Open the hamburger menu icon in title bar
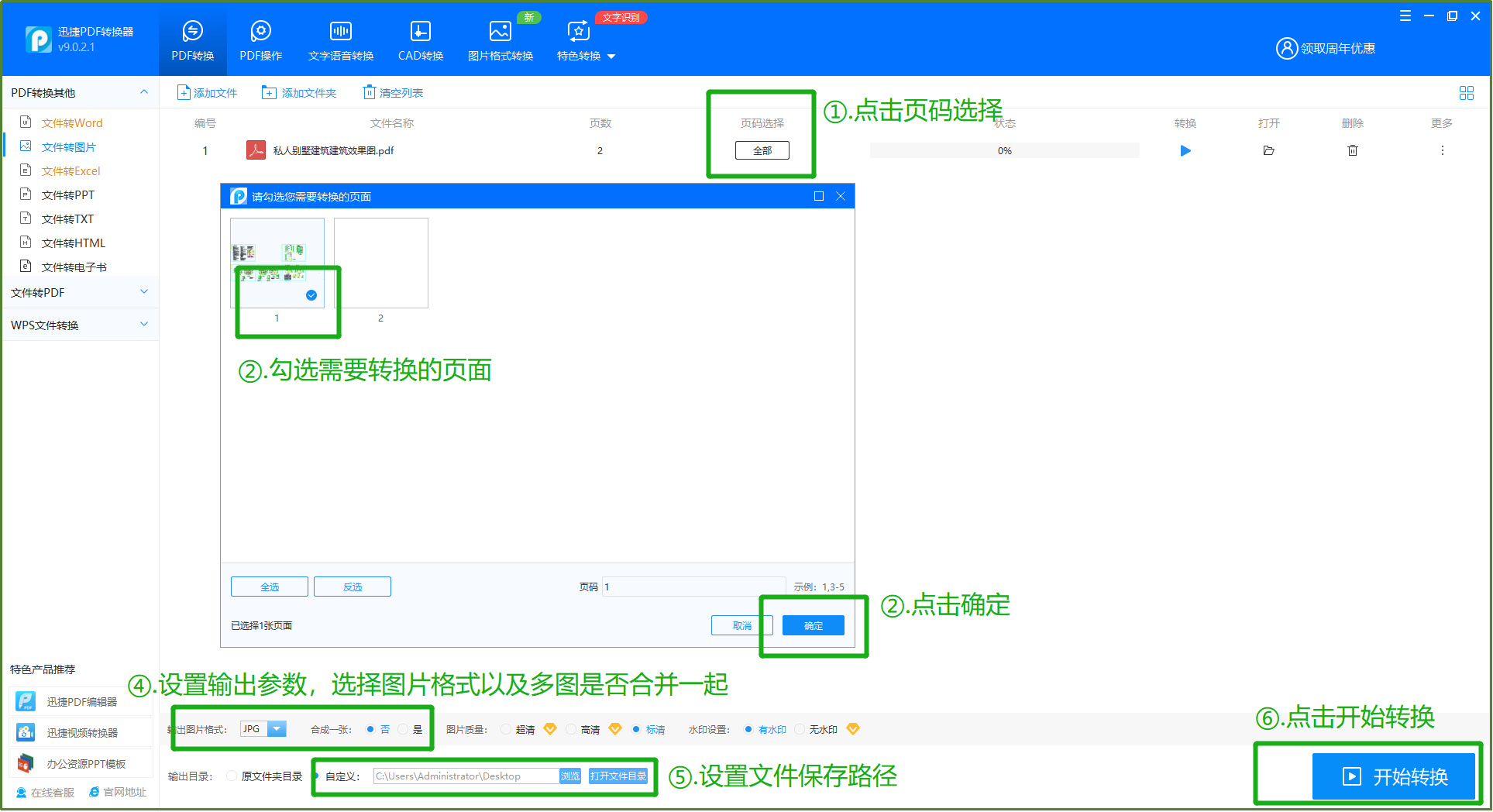This screenshot has width=1493, height=812. [x=1405, y=15]
